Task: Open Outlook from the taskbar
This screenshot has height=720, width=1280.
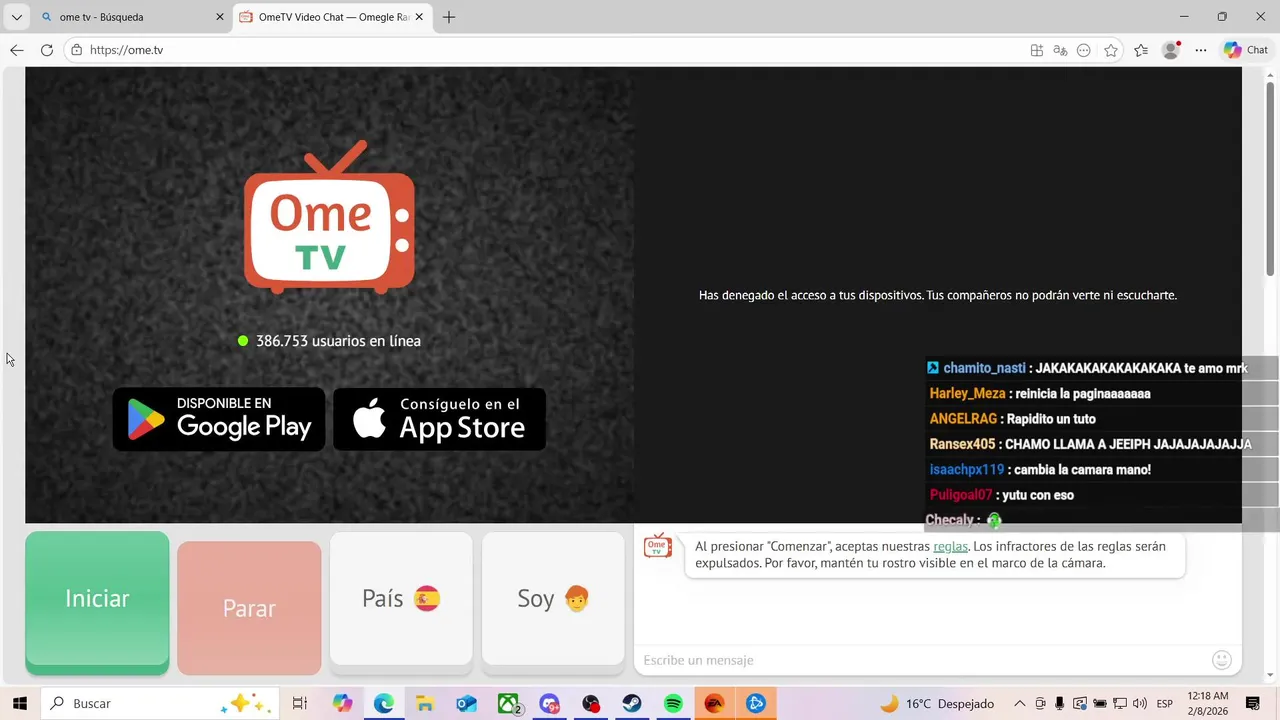Action: [467, 703]
